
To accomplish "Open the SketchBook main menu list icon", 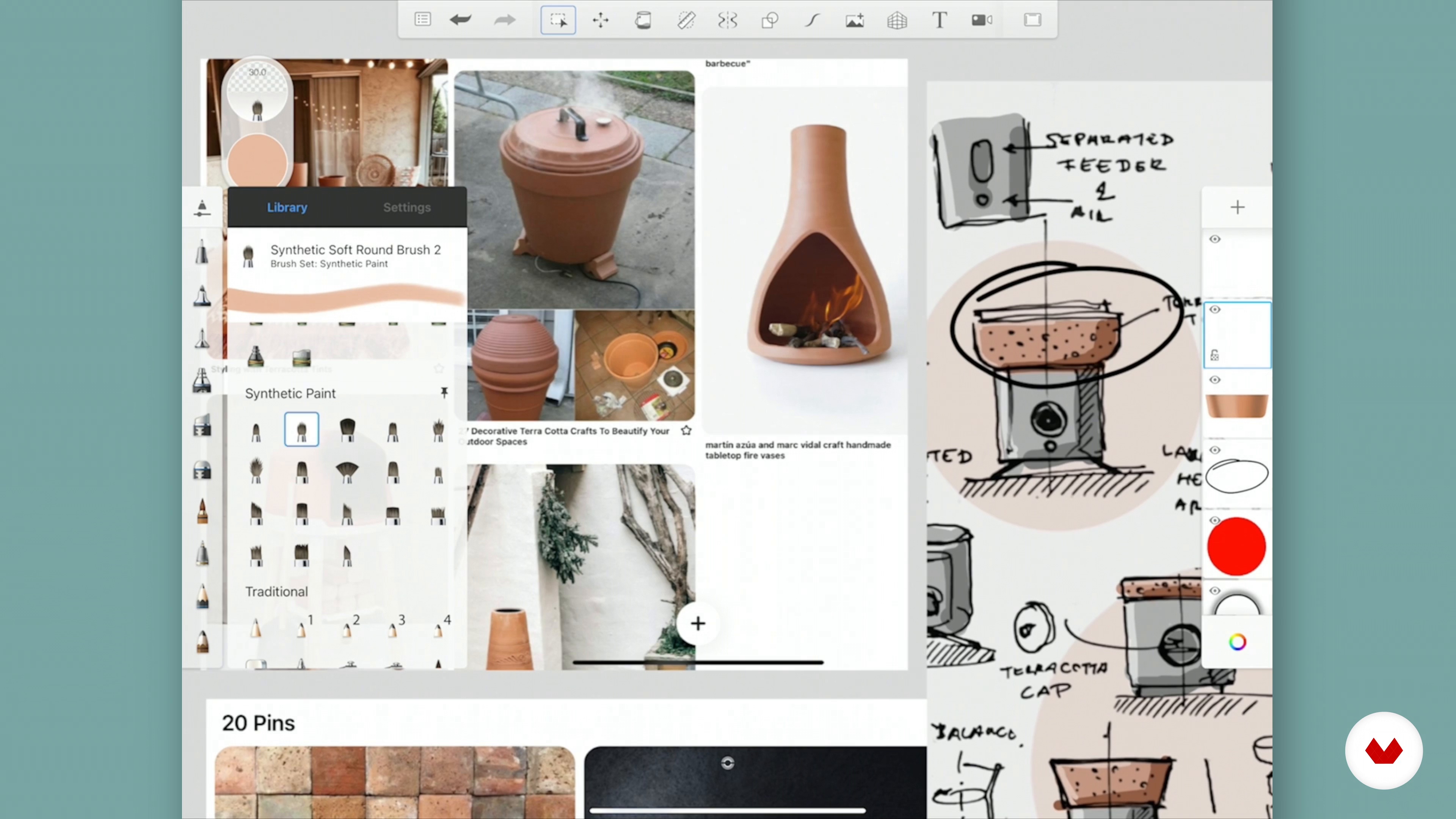I will coord(422,20).
